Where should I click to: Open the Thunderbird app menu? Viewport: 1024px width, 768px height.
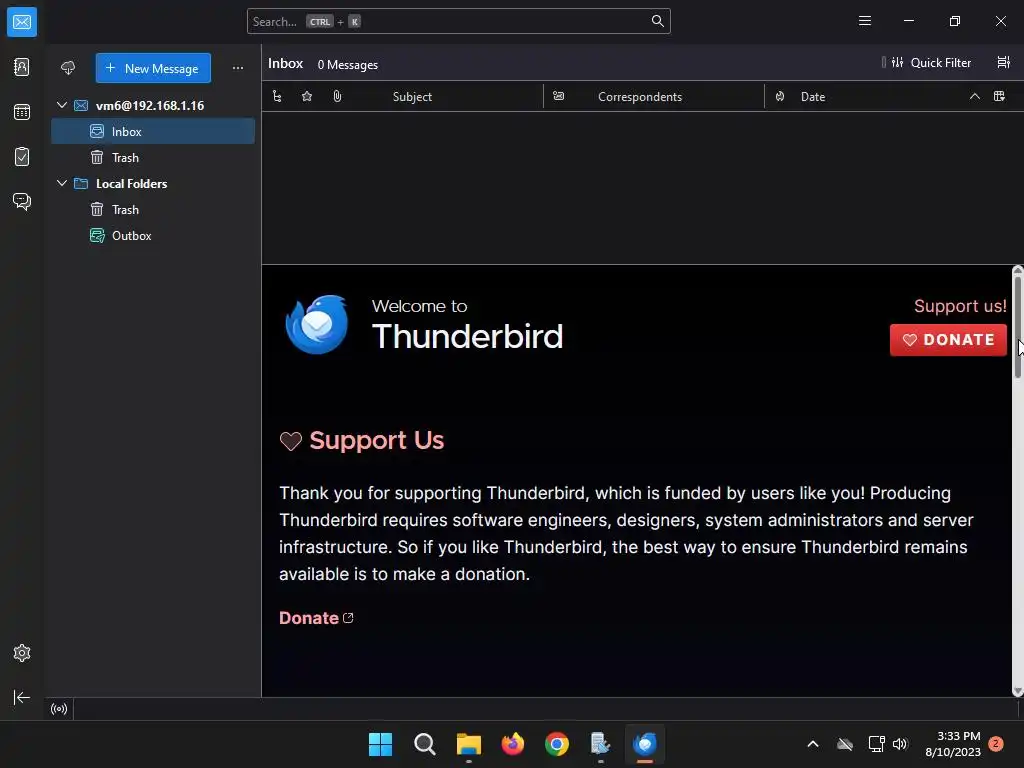coord(865,21)
